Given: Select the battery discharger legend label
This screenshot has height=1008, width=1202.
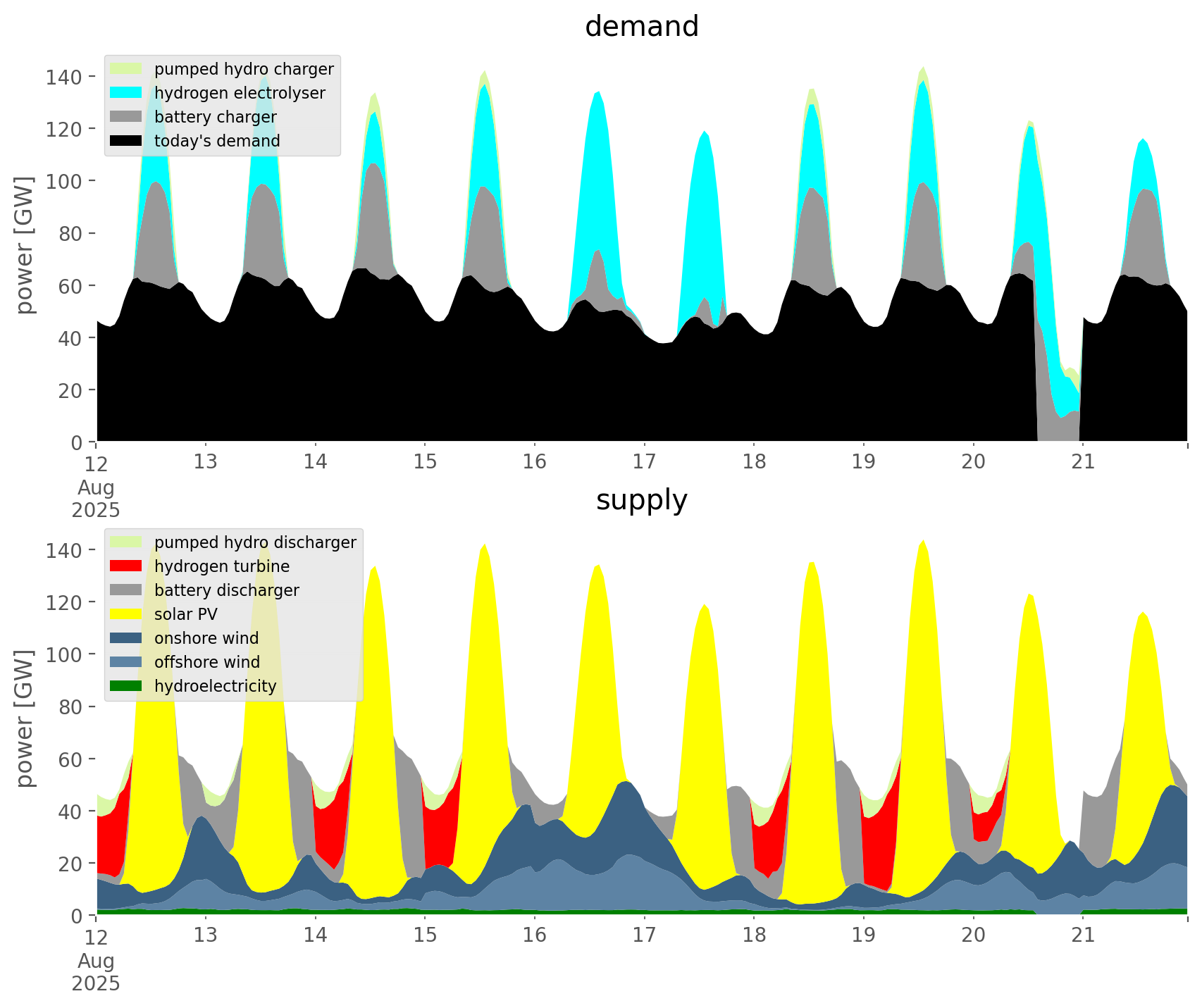Looking at the screenshot, I should [226, 590].
